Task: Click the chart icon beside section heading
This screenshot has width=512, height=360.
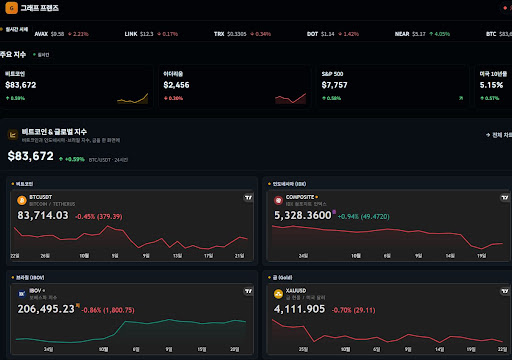Action: click(x=13, y=135)
